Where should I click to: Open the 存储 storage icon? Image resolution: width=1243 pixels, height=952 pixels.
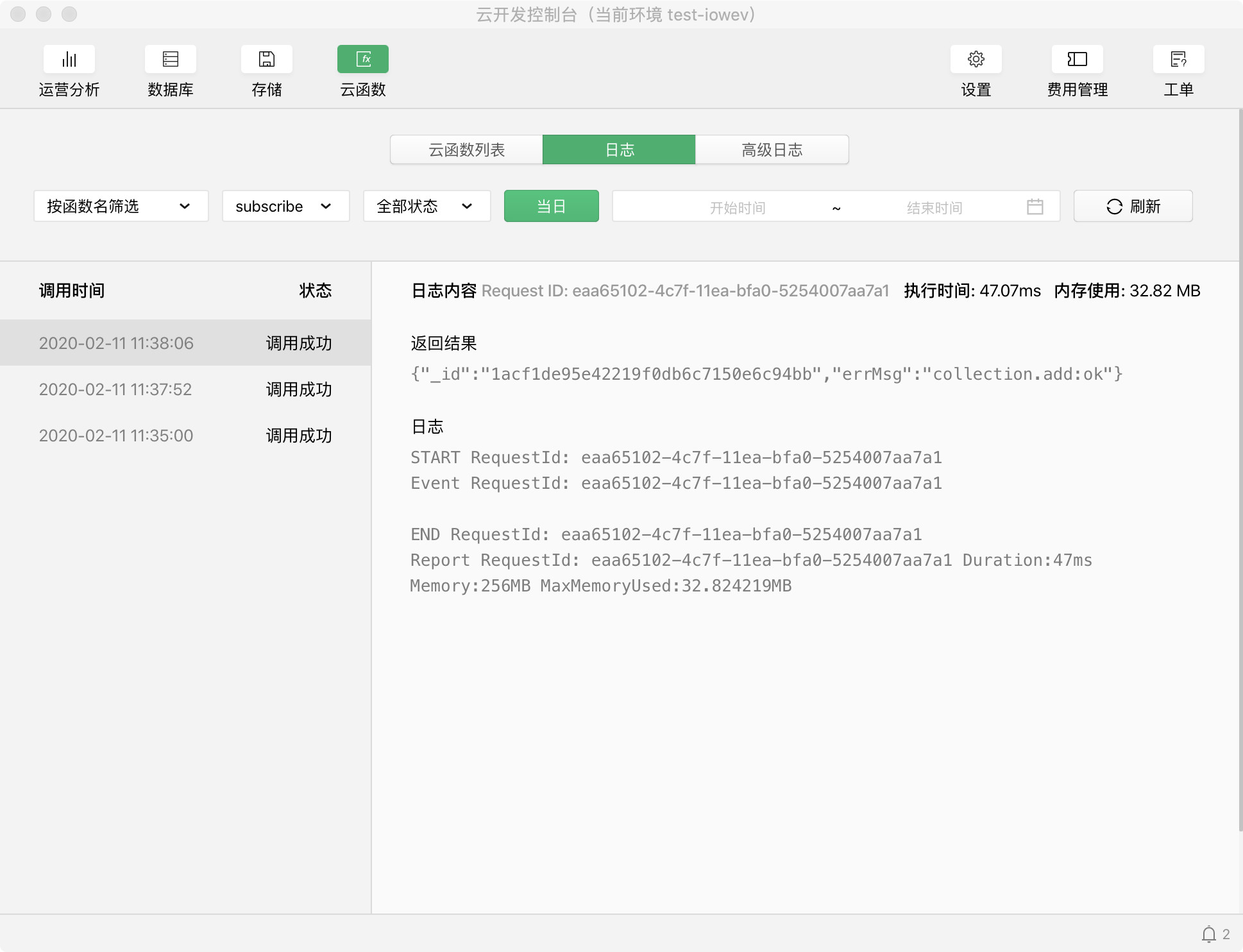pyautogui.click(x=266, y=60)
